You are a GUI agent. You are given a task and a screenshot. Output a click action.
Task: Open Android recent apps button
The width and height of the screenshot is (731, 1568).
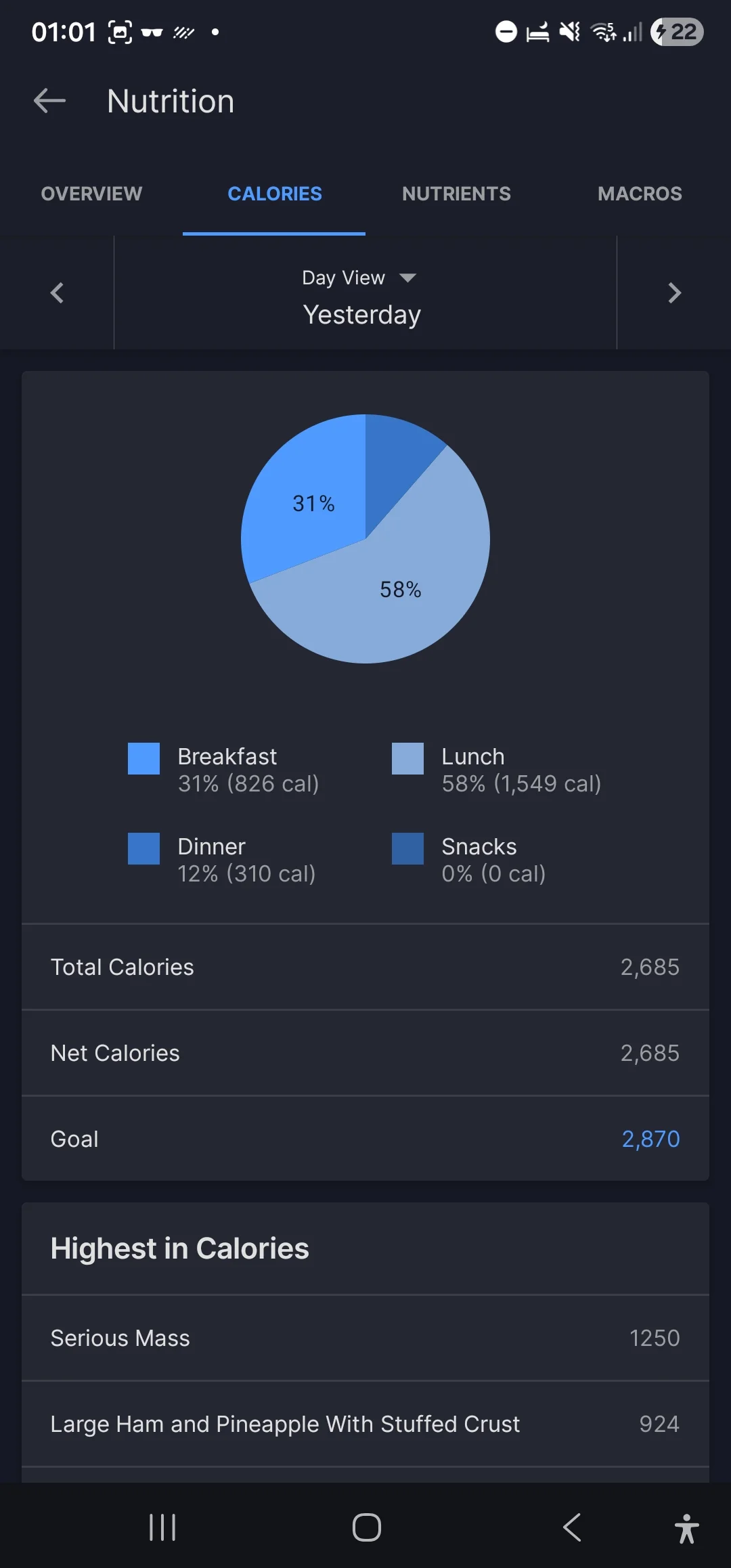(162, 1527)
